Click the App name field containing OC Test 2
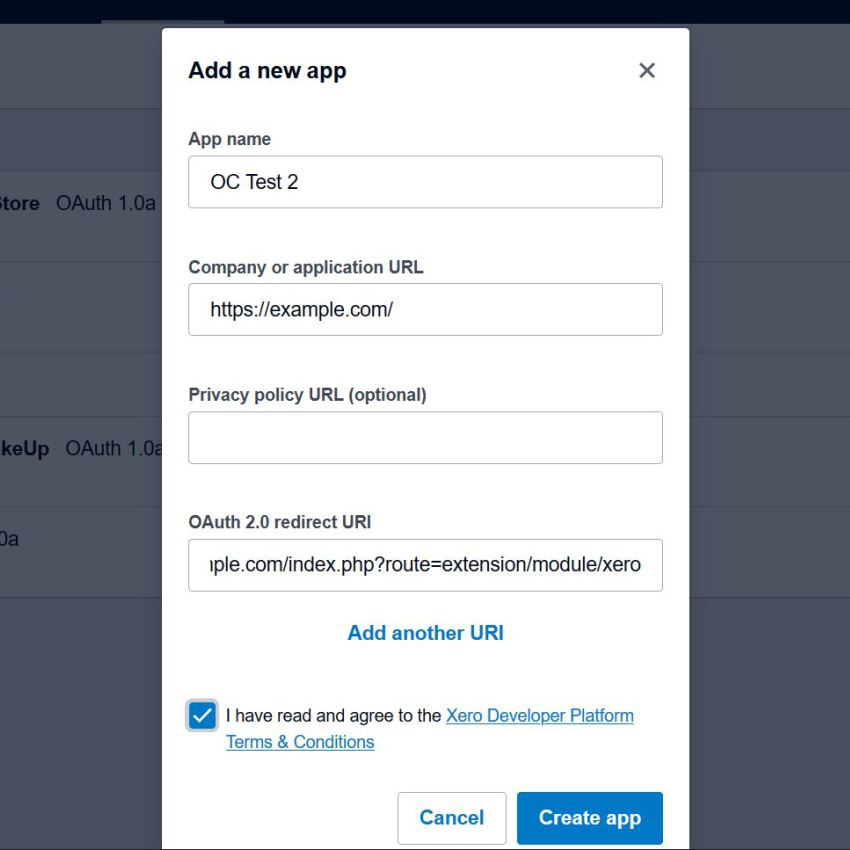The height and width of the screenshot is (850, 850). tap(425, 182)
